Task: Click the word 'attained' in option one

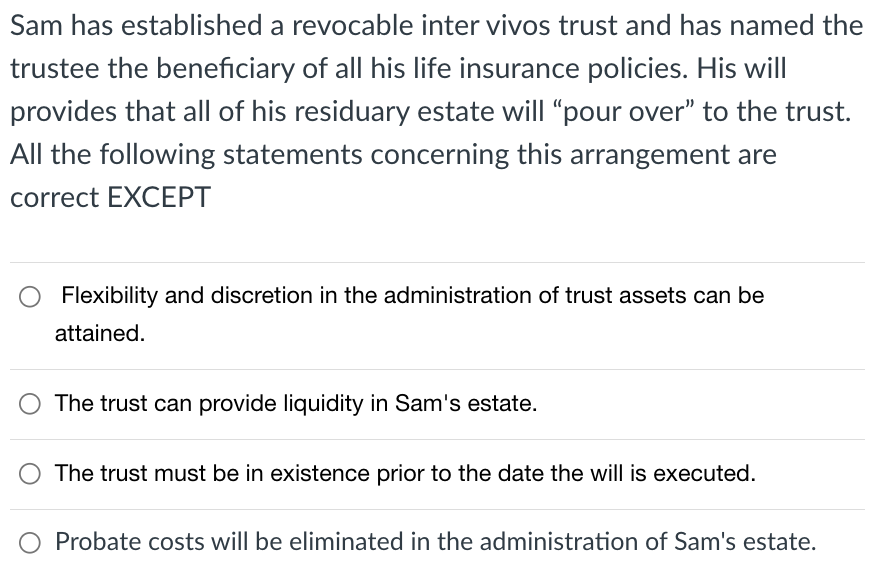Action: 95,334
